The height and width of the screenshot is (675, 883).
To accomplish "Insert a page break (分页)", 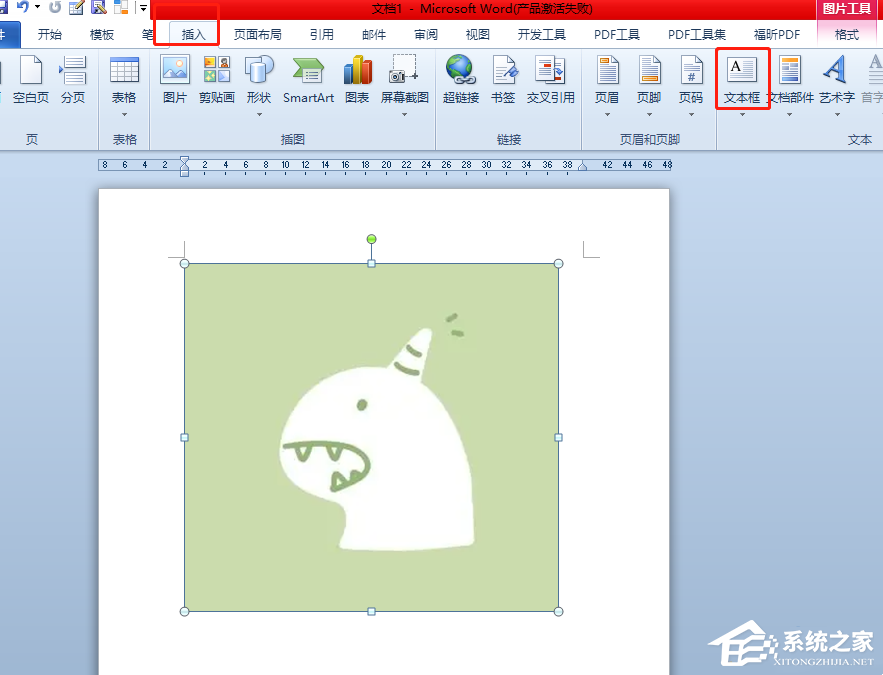I will [73, 80].
